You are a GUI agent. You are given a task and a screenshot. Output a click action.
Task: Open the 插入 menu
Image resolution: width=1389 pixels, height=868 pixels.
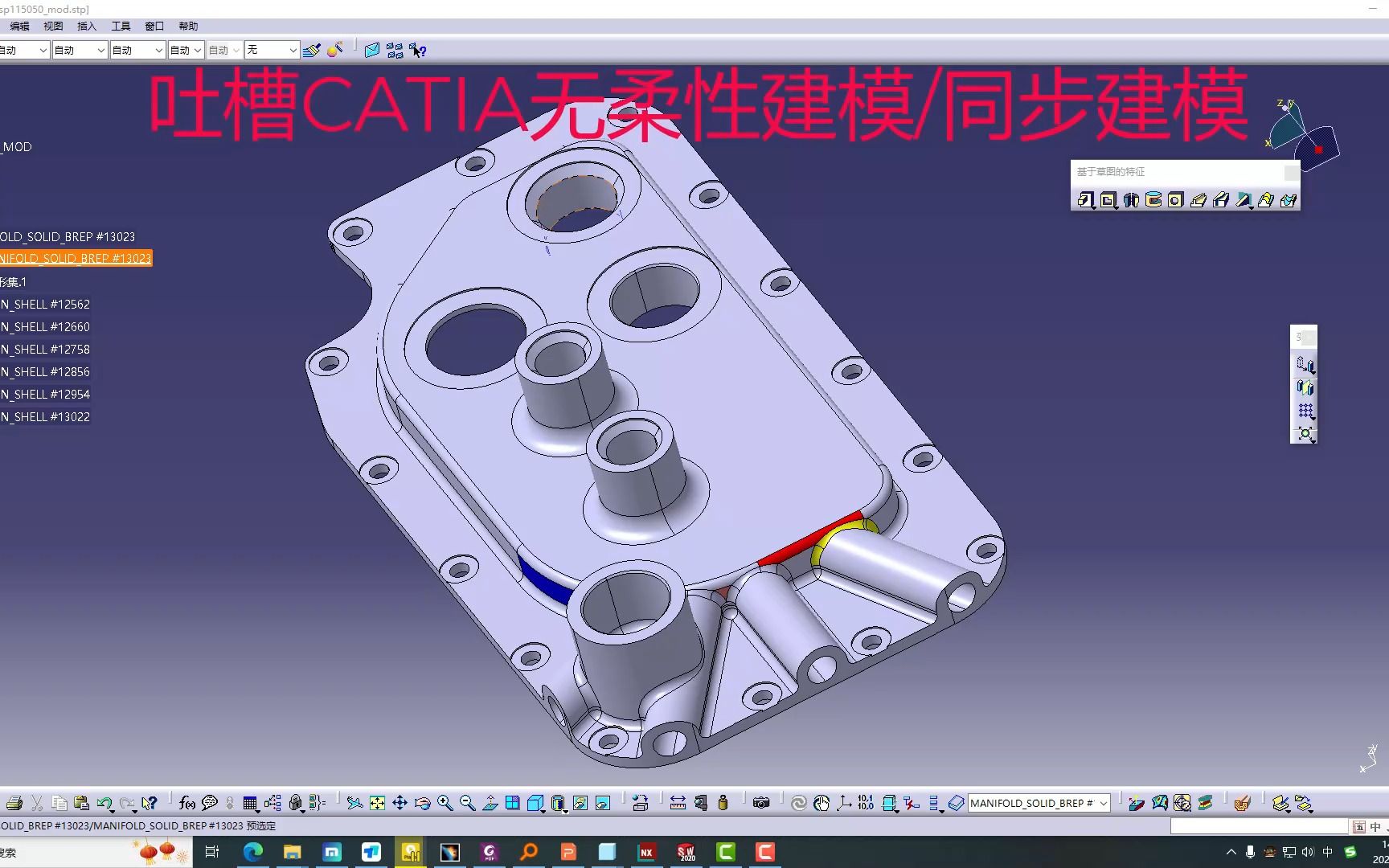(87, 27)
